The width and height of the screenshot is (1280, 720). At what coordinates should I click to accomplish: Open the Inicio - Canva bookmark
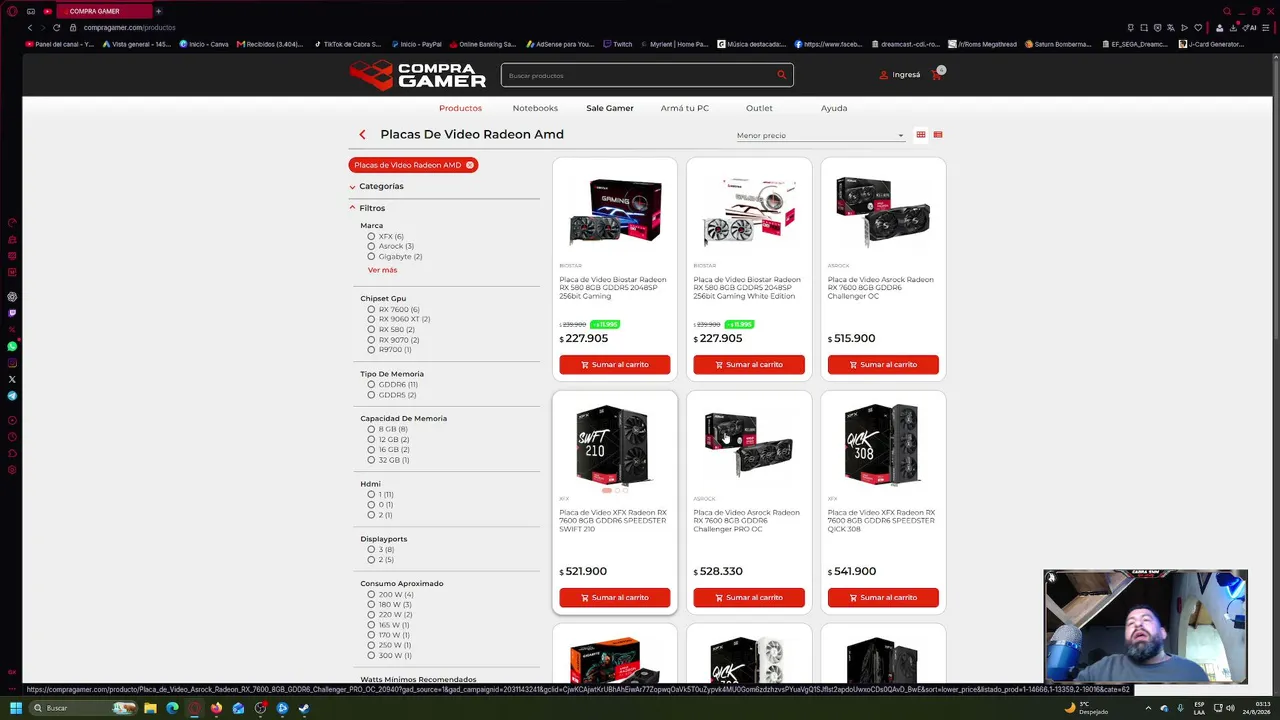[x=204, y=44]
